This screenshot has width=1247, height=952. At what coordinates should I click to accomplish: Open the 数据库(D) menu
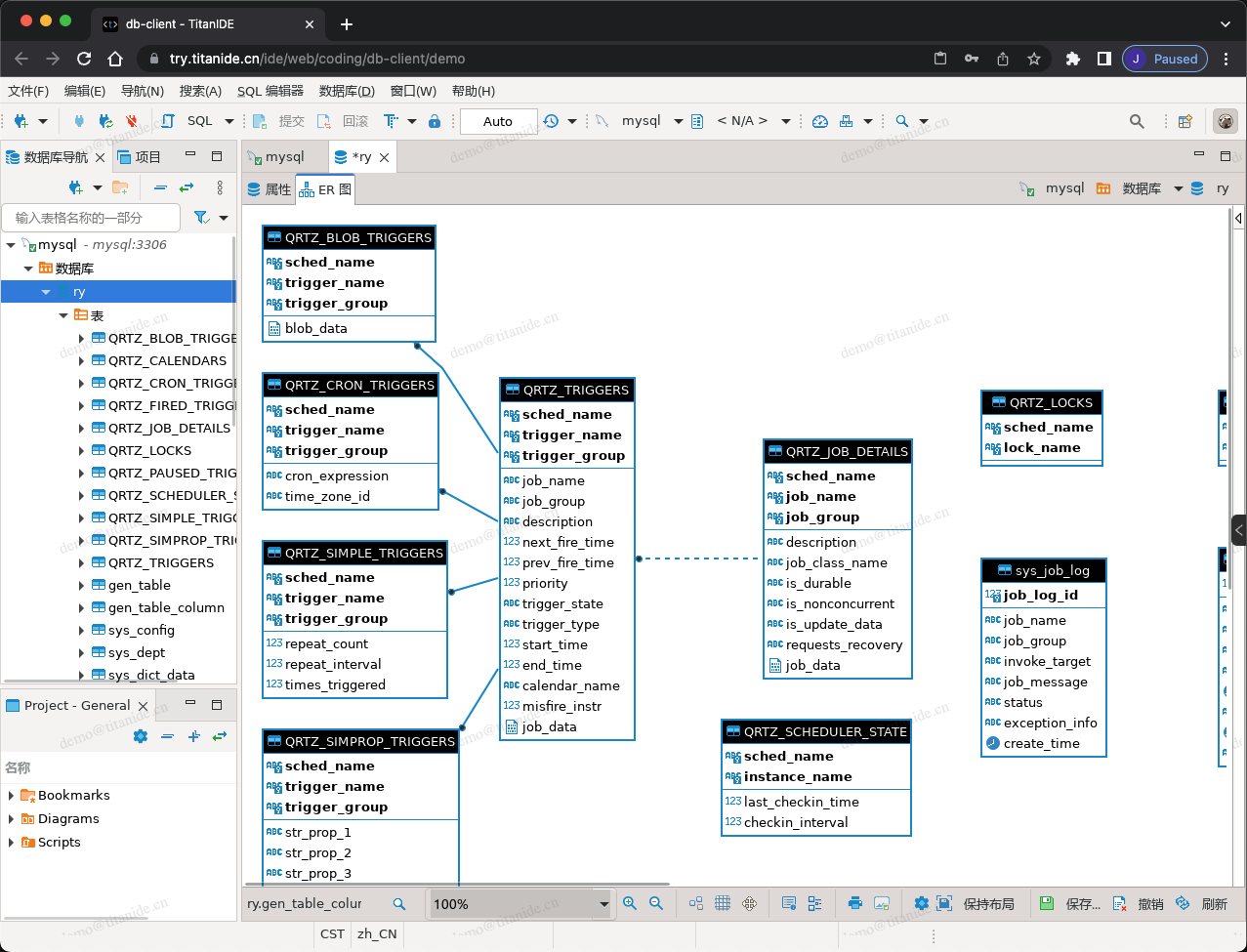[347, 91]
